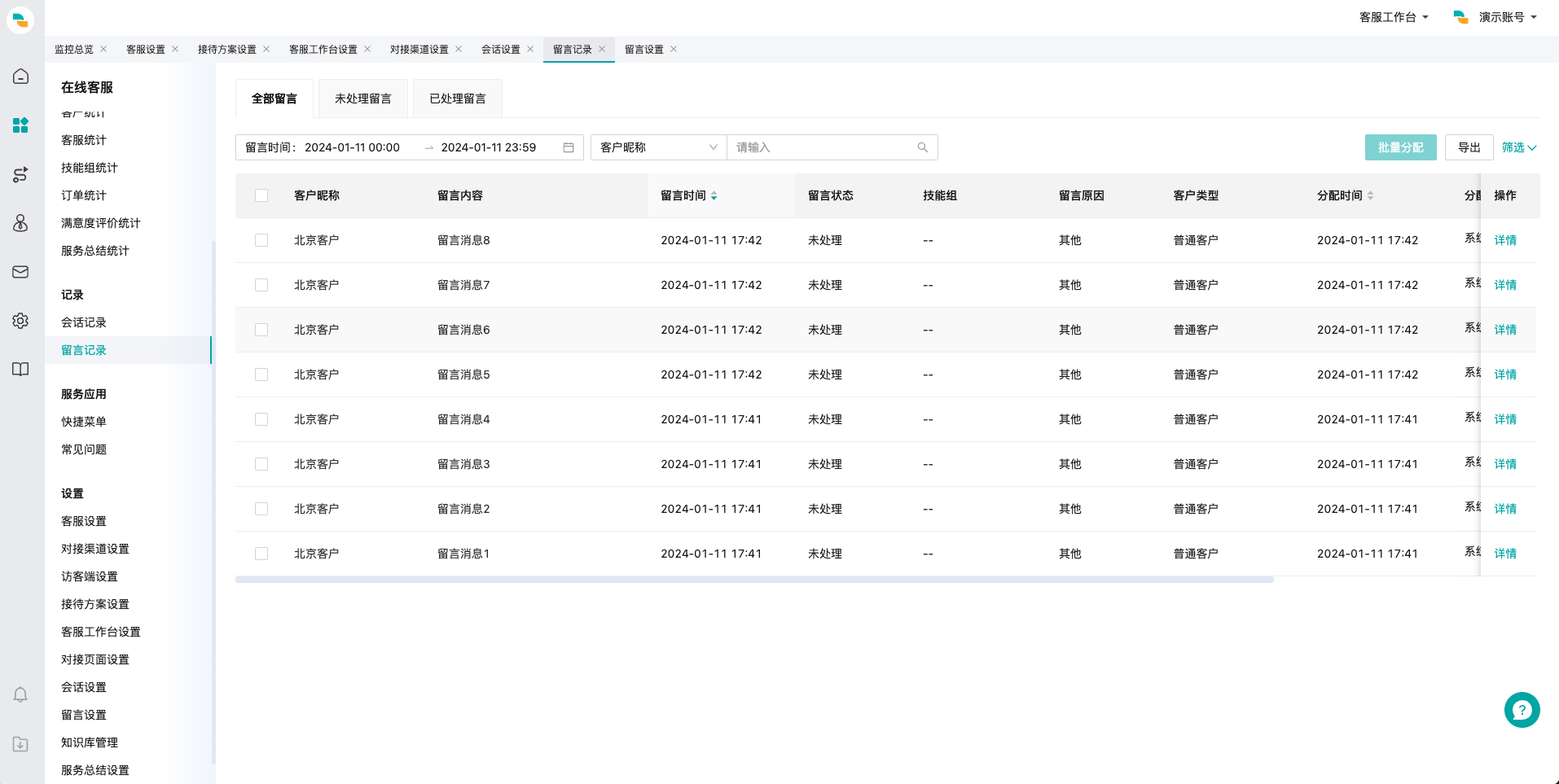Image resolution: width=1559 pixels, height=784 pixels.
Task: Click the start date 2024-01-11 00:00 field
Action: 352,147
